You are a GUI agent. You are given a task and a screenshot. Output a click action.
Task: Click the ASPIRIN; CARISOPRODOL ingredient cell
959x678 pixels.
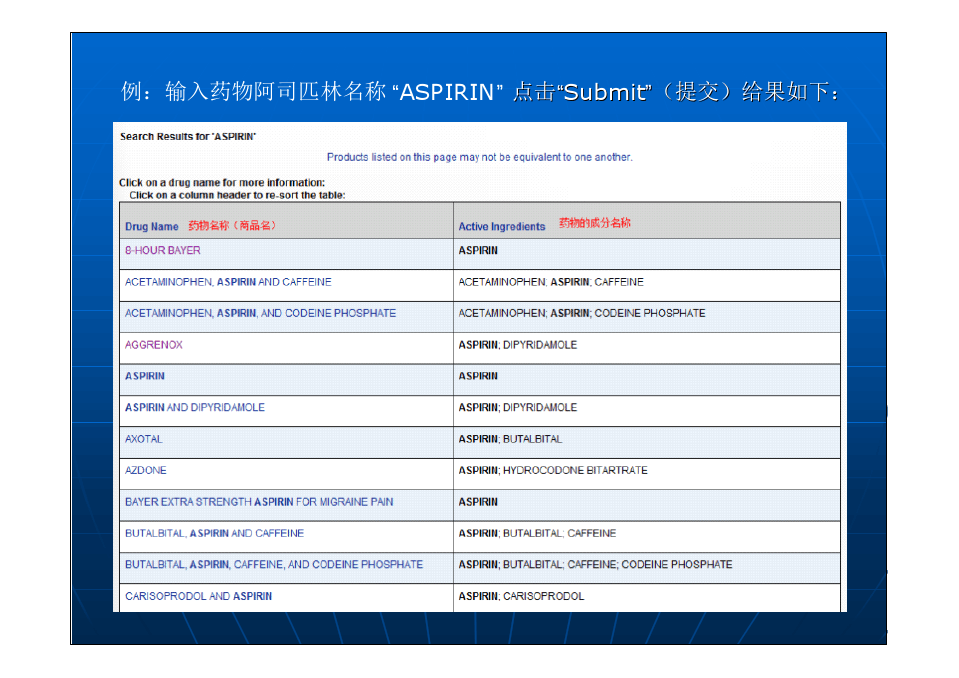521,597
